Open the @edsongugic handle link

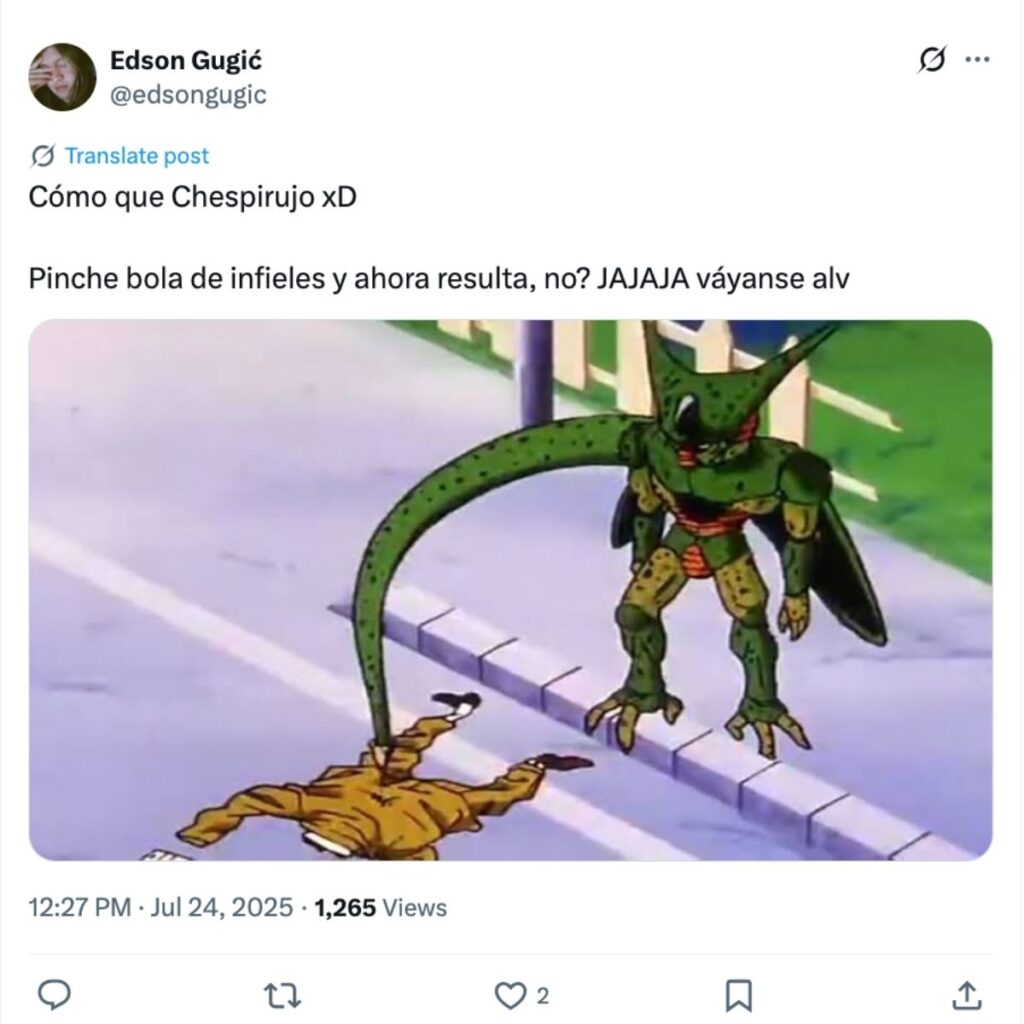point(188,95)
